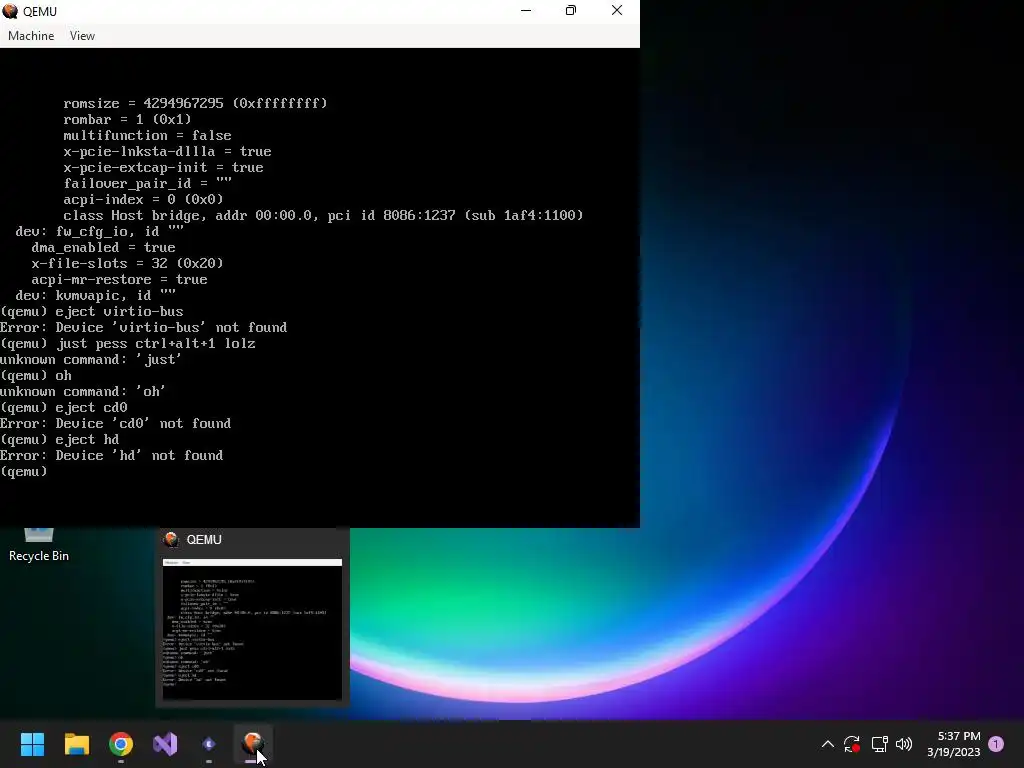Open the View menu in QEMU

point(82,36)
